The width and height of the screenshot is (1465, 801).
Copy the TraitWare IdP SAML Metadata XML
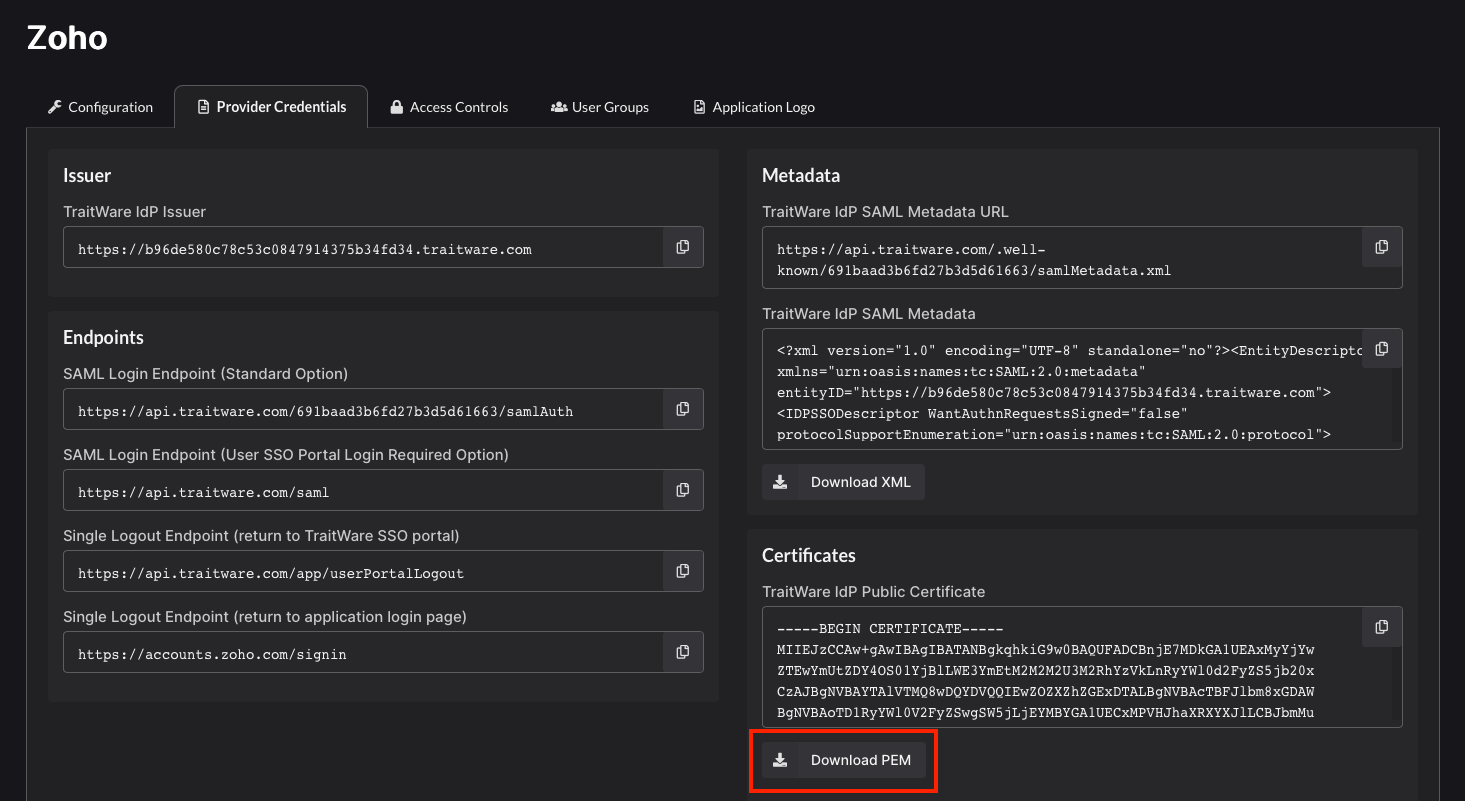pyautogui.click(x=1382, y=349)
